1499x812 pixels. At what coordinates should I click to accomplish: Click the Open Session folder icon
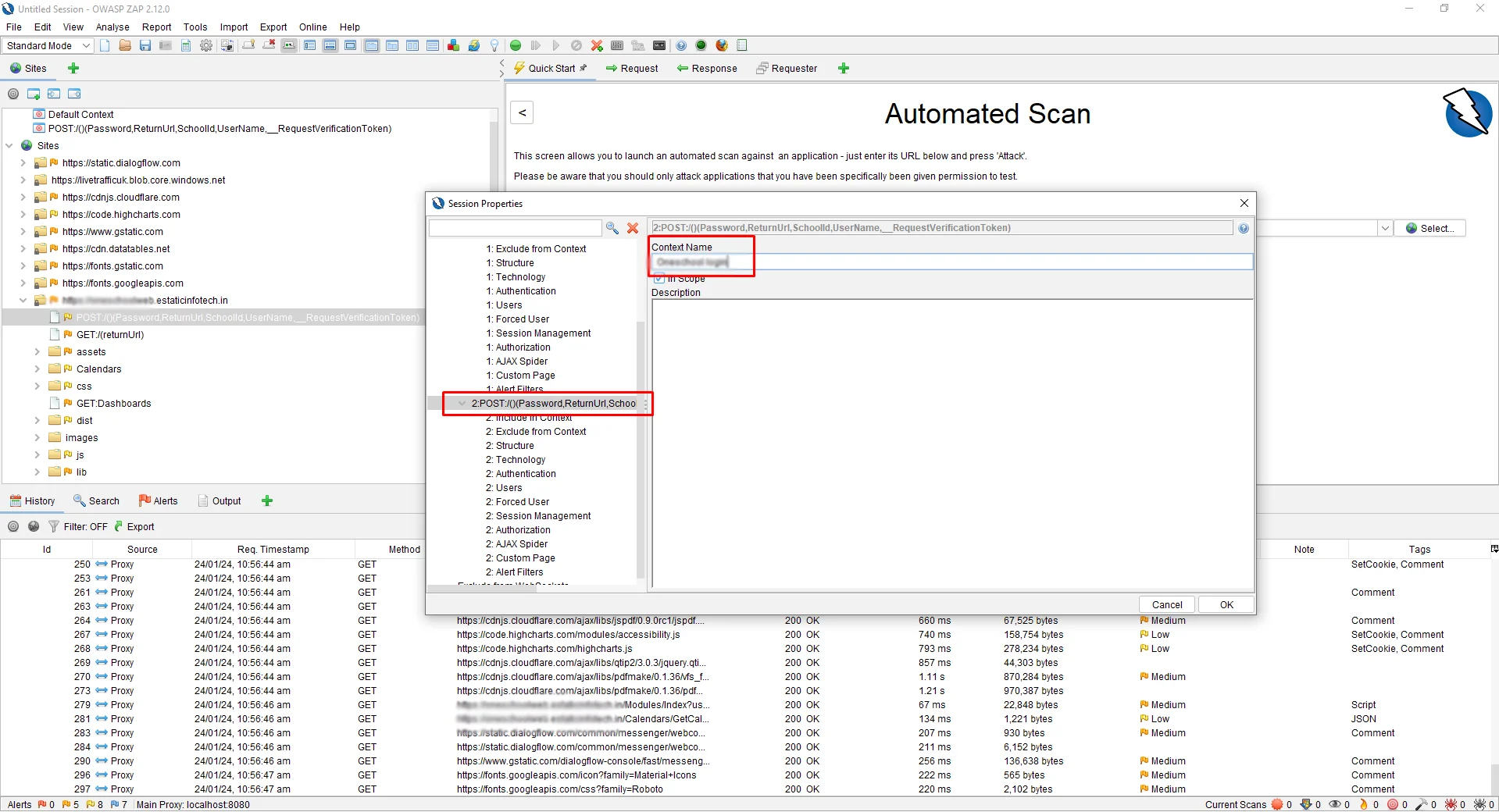[125, 45]
